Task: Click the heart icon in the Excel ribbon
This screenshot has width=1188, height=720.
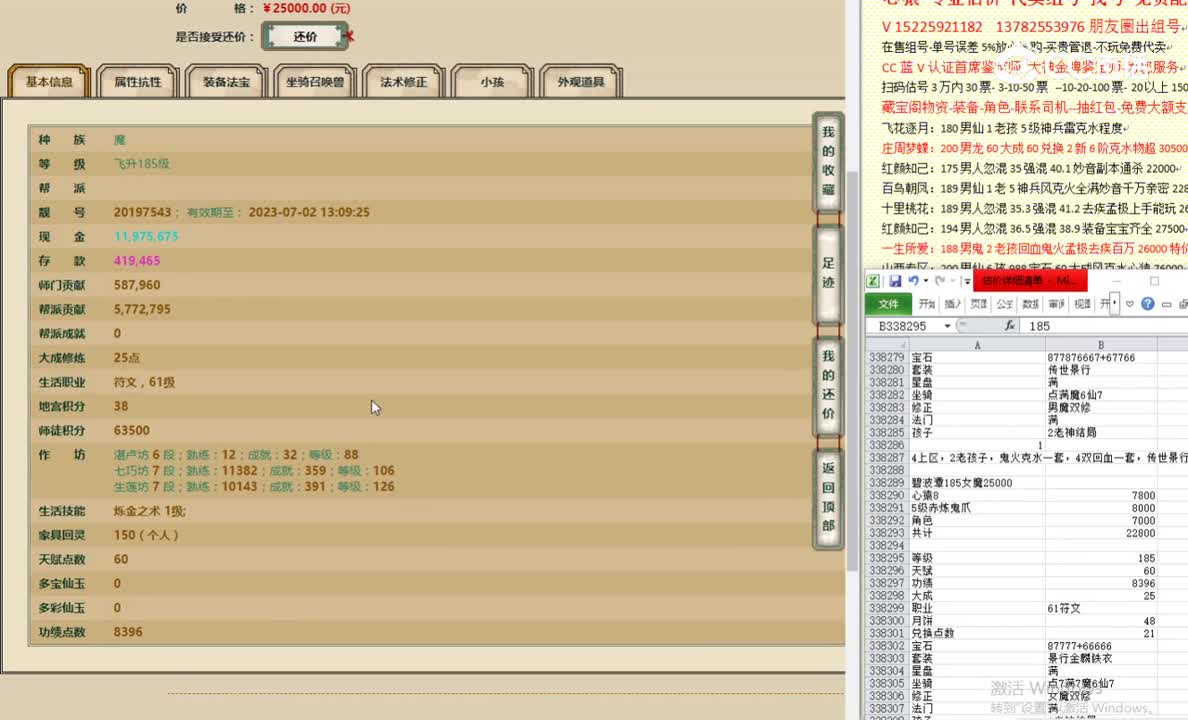Action: pos(1130,304)
